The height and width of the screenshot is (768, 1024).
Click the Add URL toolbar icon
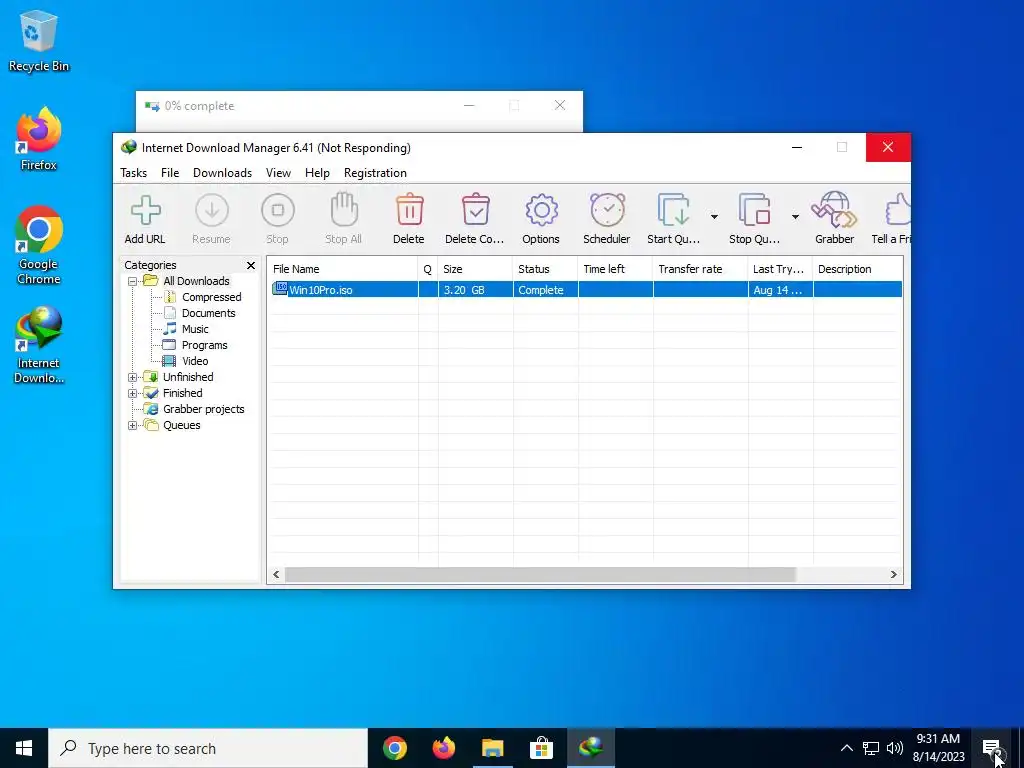(x=145, y=211)
